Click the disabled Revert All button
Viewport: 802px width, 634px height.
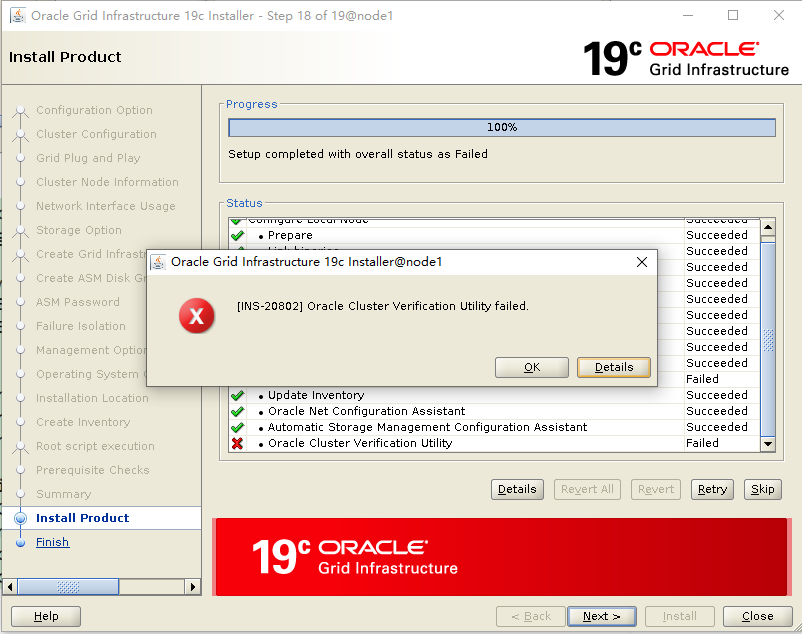[587, 489]
